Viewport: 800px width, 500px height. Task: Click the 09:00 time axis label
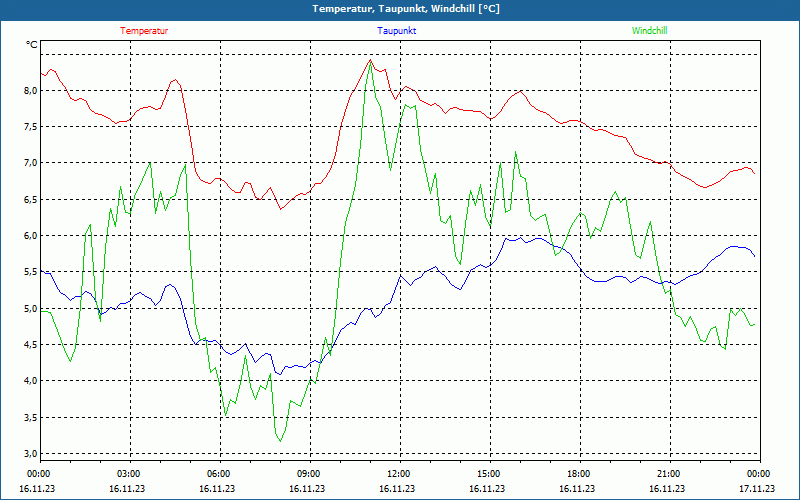pyautogui.click(x=309, y=474)
